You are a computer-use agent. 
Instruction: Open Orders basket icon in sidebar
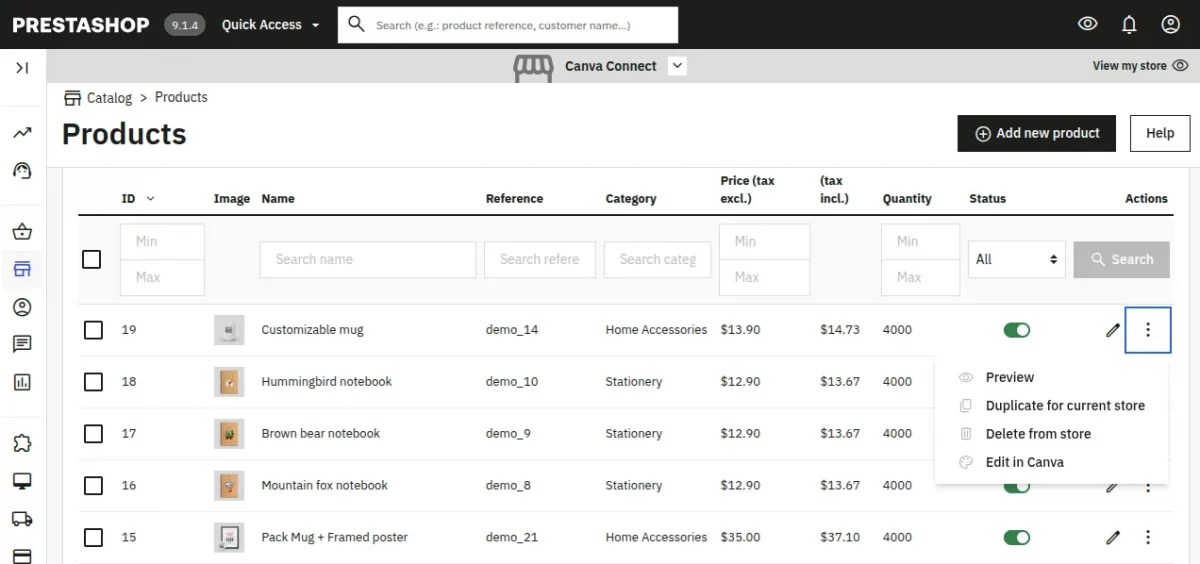[22, 232]
